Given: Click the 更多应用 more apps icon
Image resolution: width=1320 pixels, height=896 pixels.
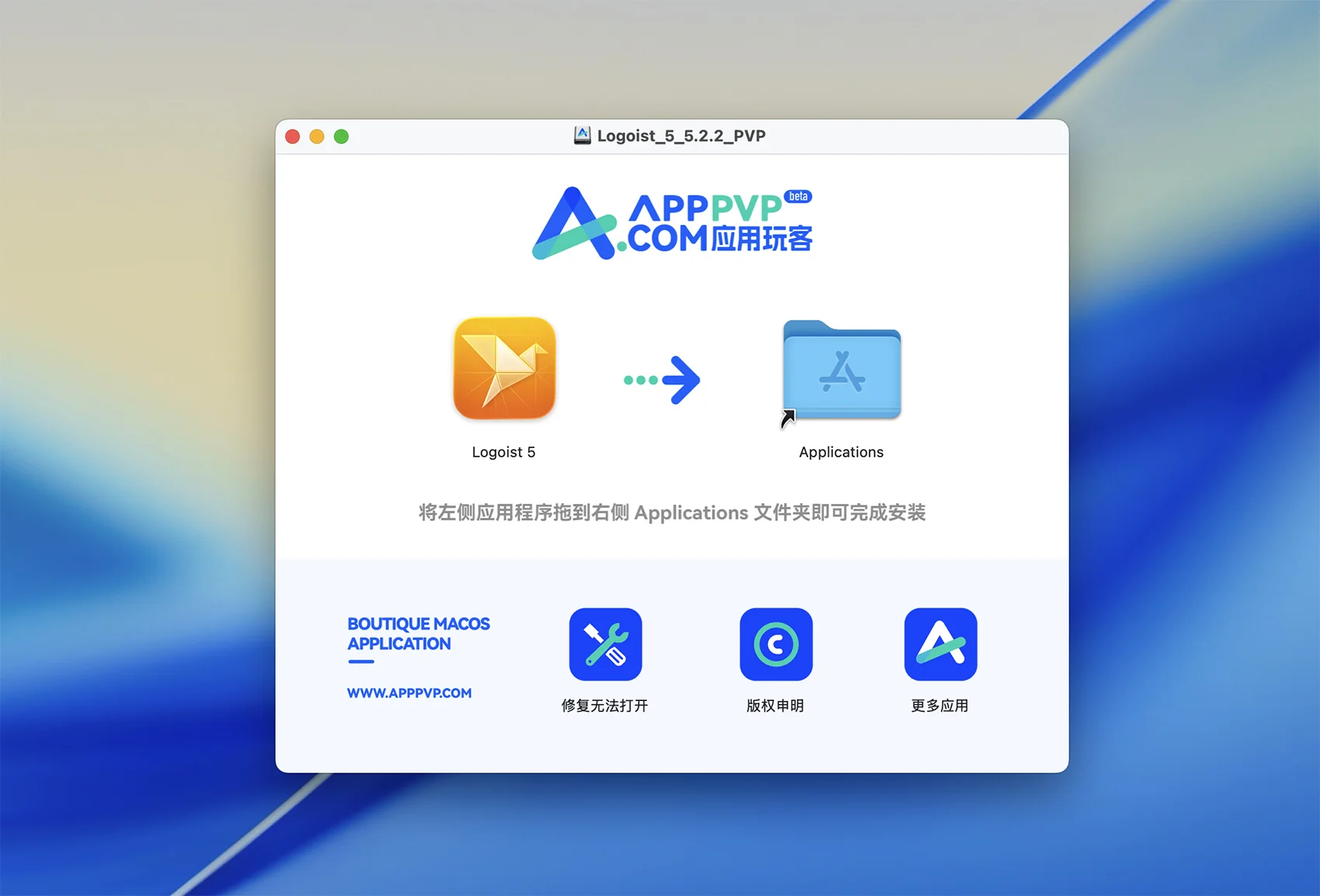Looking at the screenshot, I should (940, 644).
